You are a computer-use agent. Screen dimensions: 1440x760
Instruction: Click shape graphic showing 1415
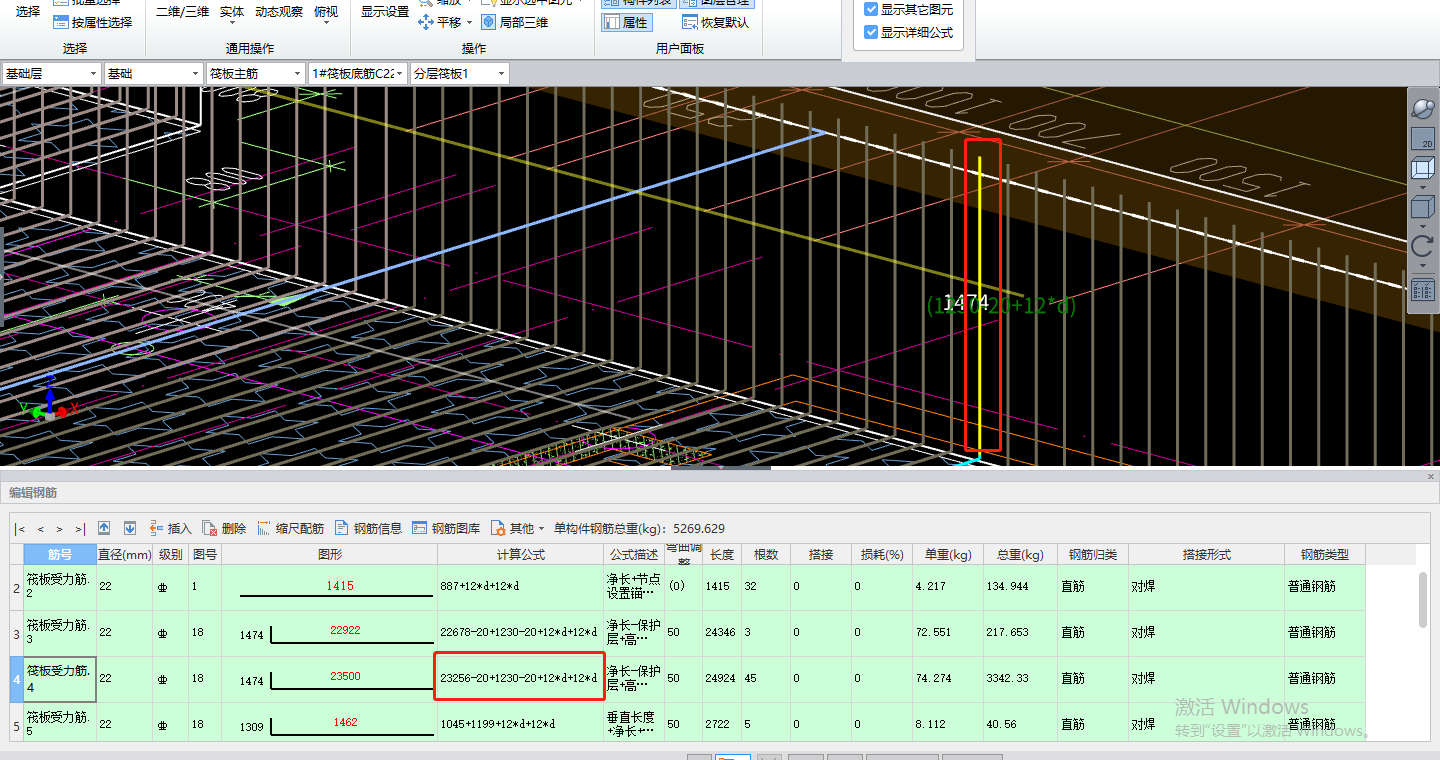pyautogui.click(x=329, y=587)
